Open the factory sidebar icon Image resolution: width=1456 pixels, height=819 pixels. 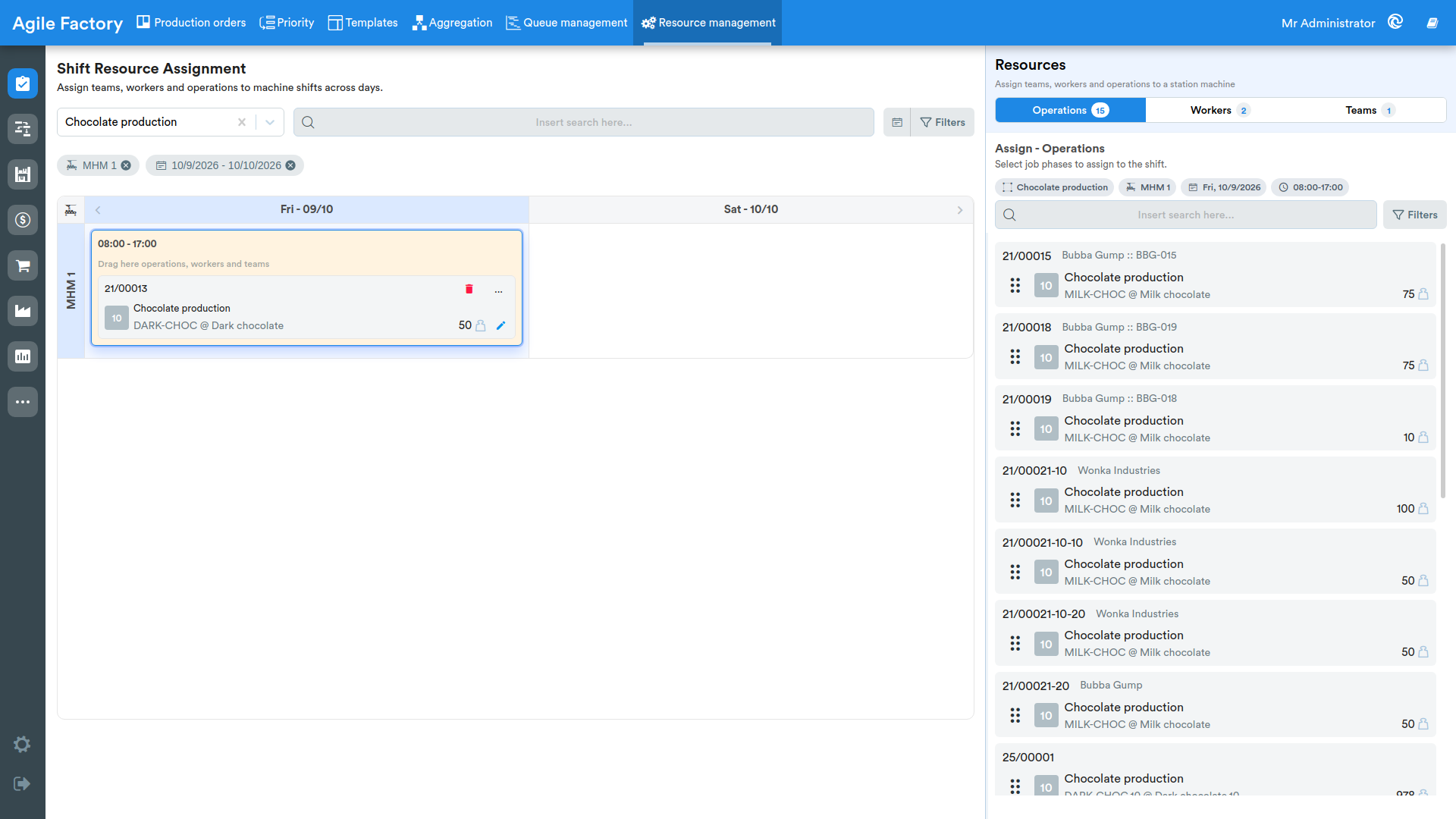[x=23, y=311]
